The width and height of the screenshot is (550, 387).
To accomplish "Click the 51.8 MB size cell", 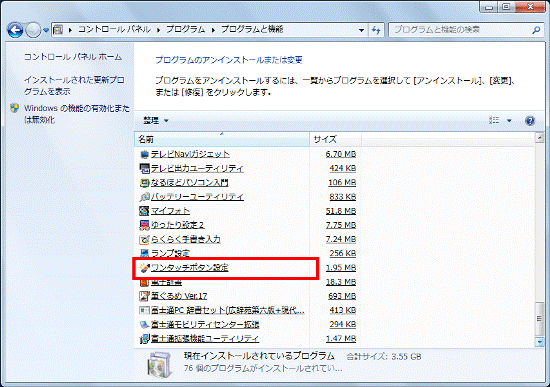I will 341,211.
